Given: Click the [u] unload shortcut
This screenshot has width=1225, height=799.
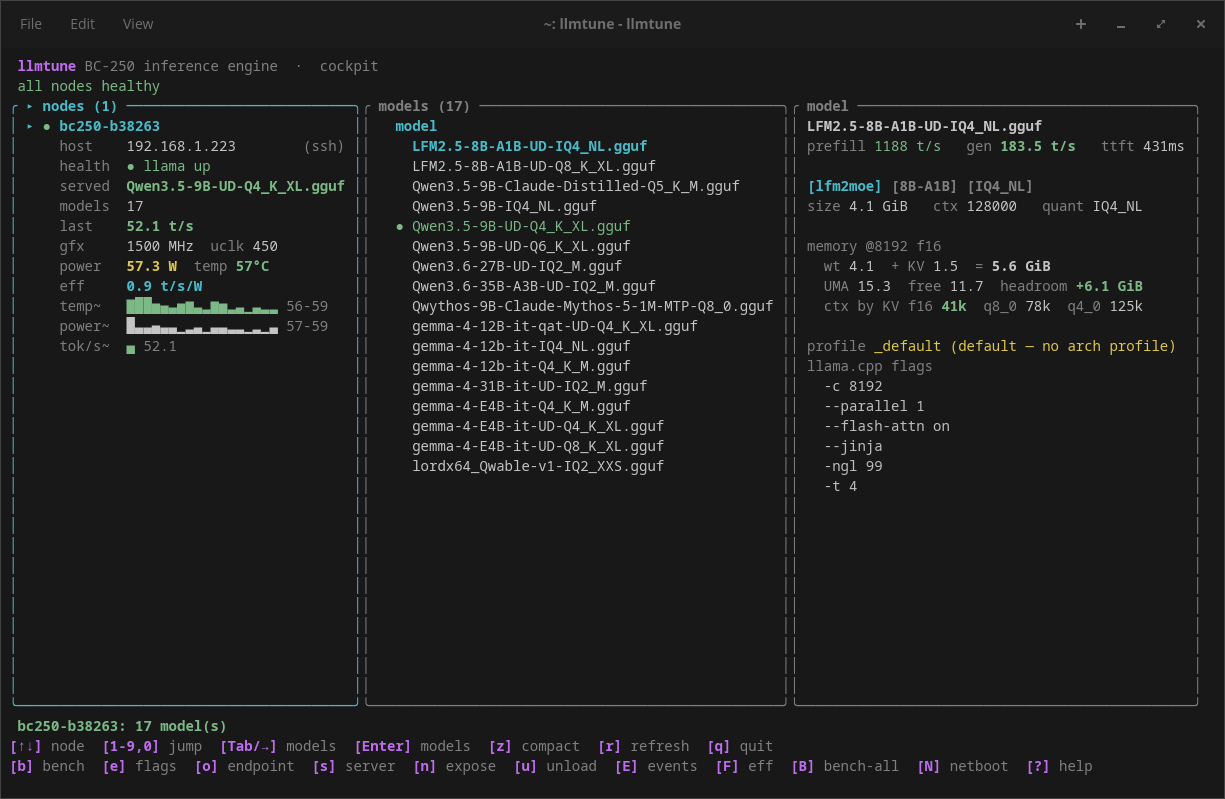Looking at the screenshot, I should tap(555, 766).
